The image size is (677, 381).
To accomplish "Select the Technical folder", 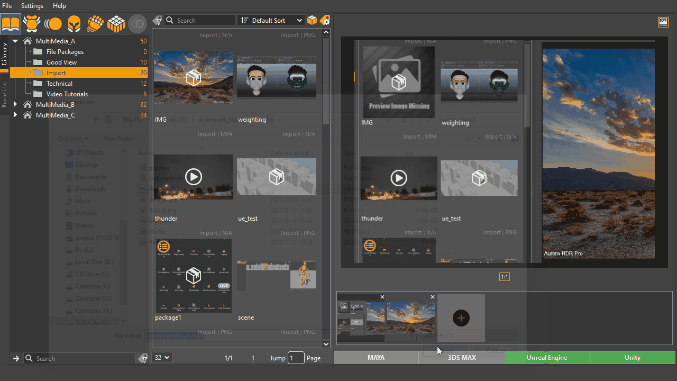I will pyautogui.click(x=59, y=83).
